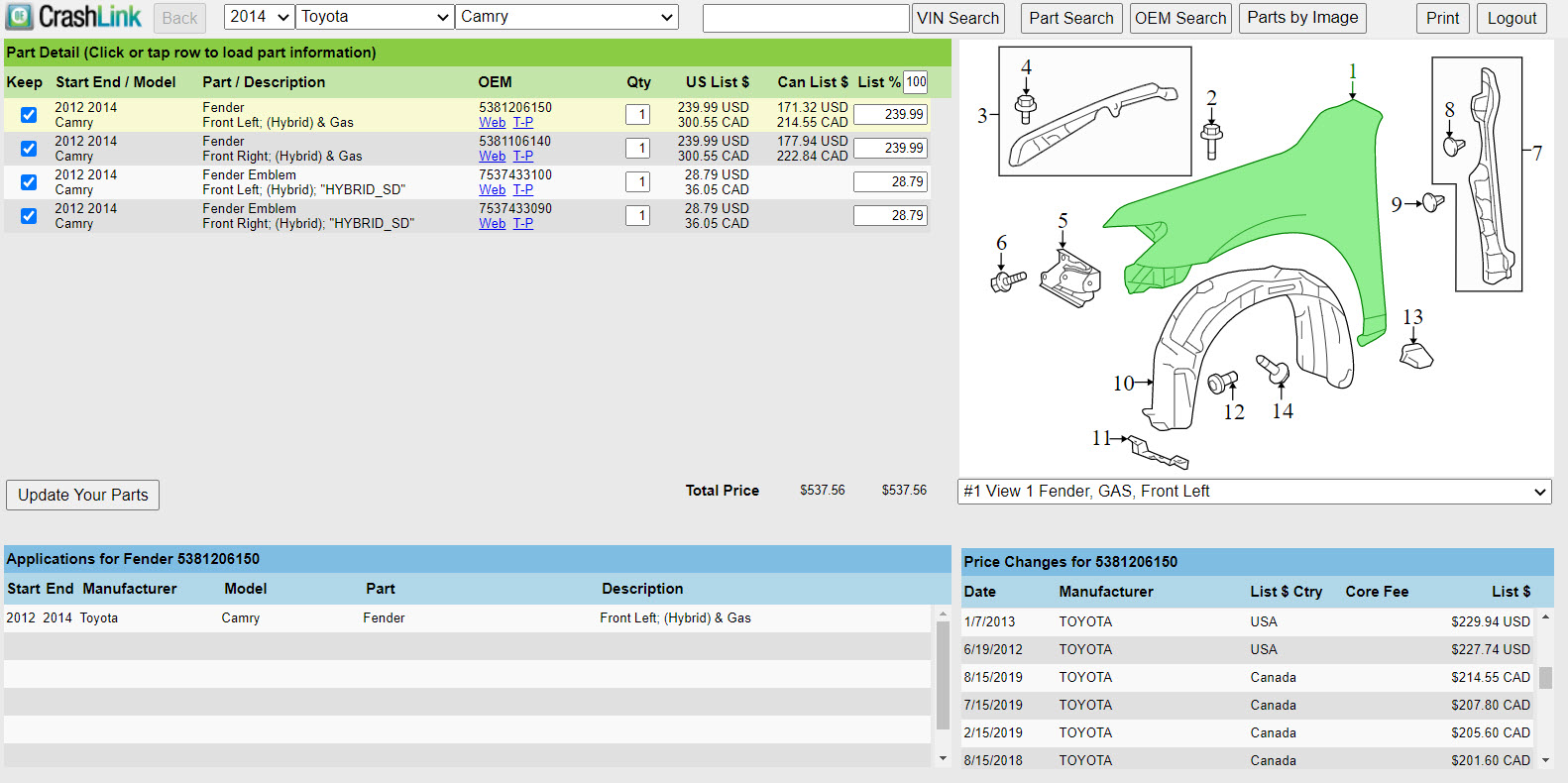Screen dimensions: 1568x783
Task: Toggle Keep for Fender Emblem Front Left
Action: 29,182
